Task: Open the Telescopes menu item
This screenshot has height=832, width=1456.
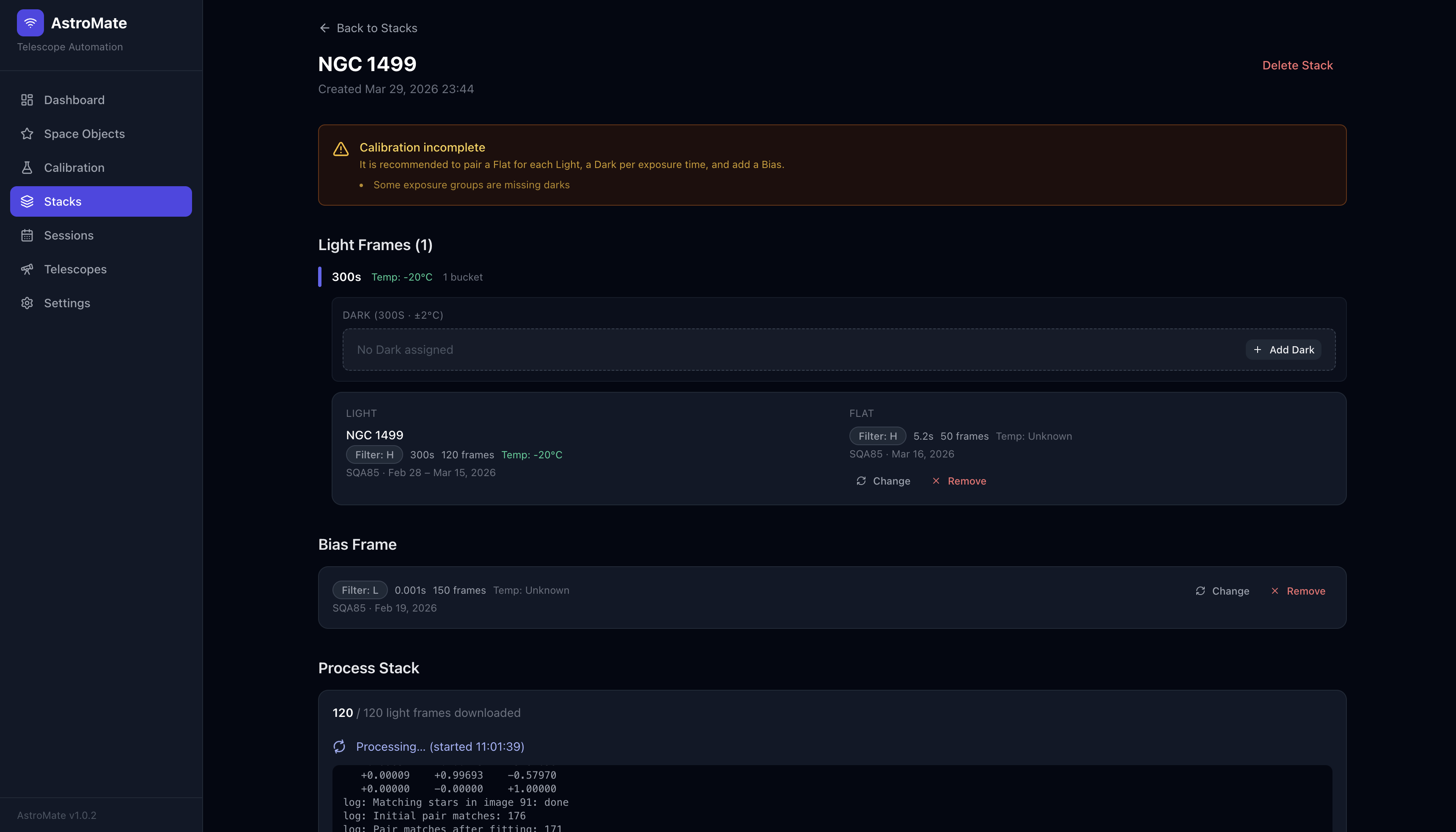Action: point(75,269)
